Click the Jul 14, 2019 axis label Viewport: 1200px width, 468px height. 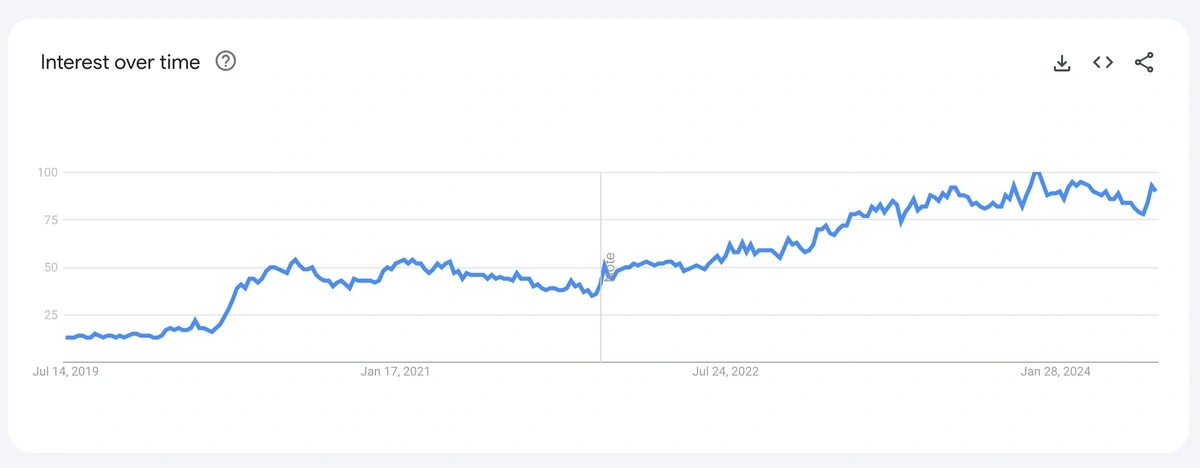click(x=66, y=372)
